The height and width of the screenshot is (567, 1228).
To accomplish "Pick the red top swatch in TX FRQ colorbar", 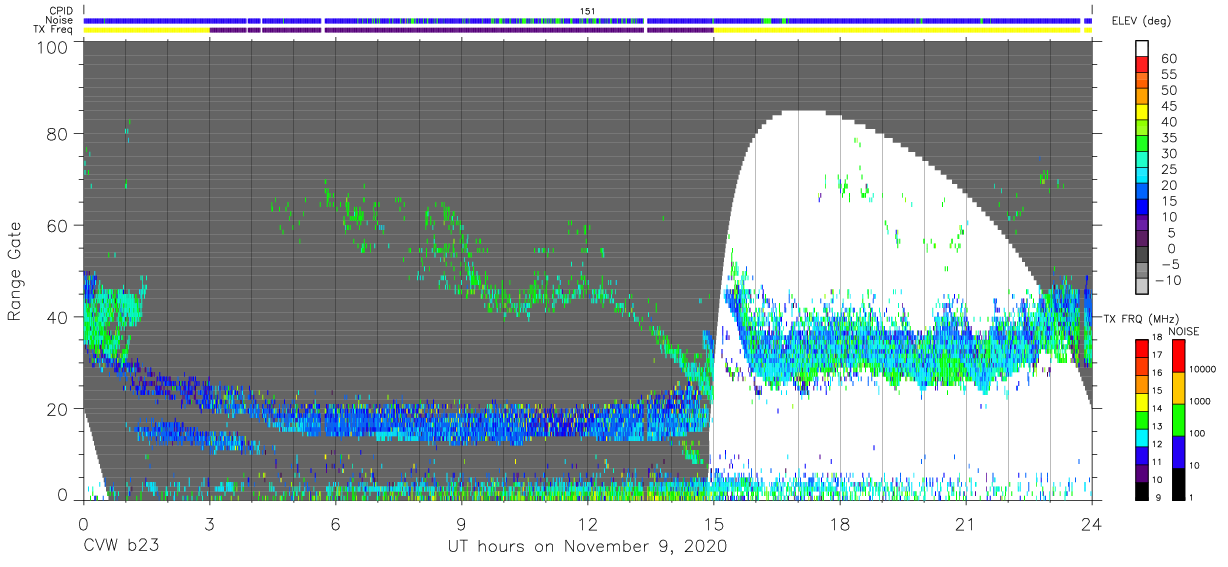I will (1142, 349).
